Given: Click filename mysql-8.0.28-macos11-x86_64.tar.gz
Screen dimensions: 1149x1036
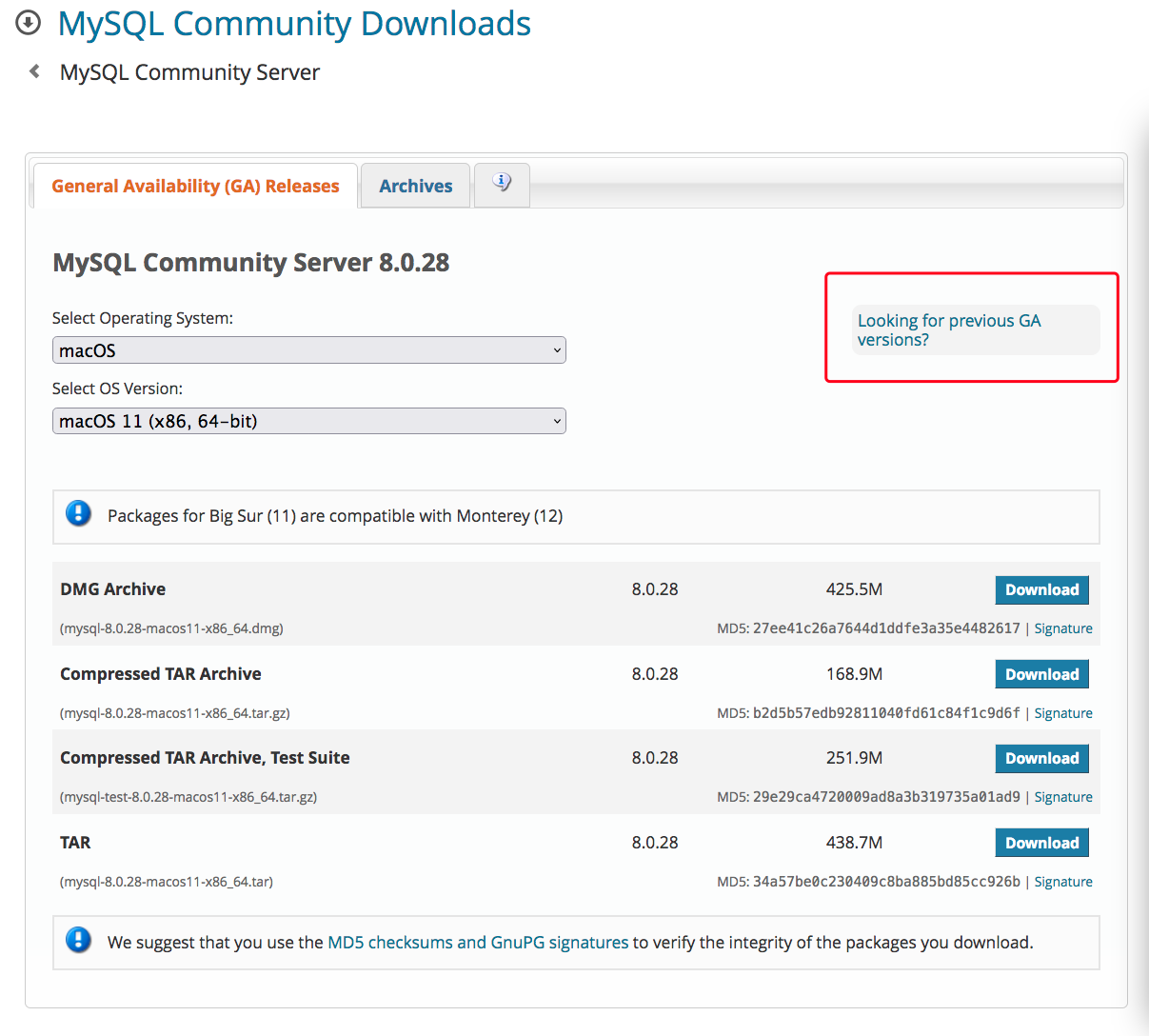Looking at the screenshot, I should pyautogui.click(x=175, y=713).
